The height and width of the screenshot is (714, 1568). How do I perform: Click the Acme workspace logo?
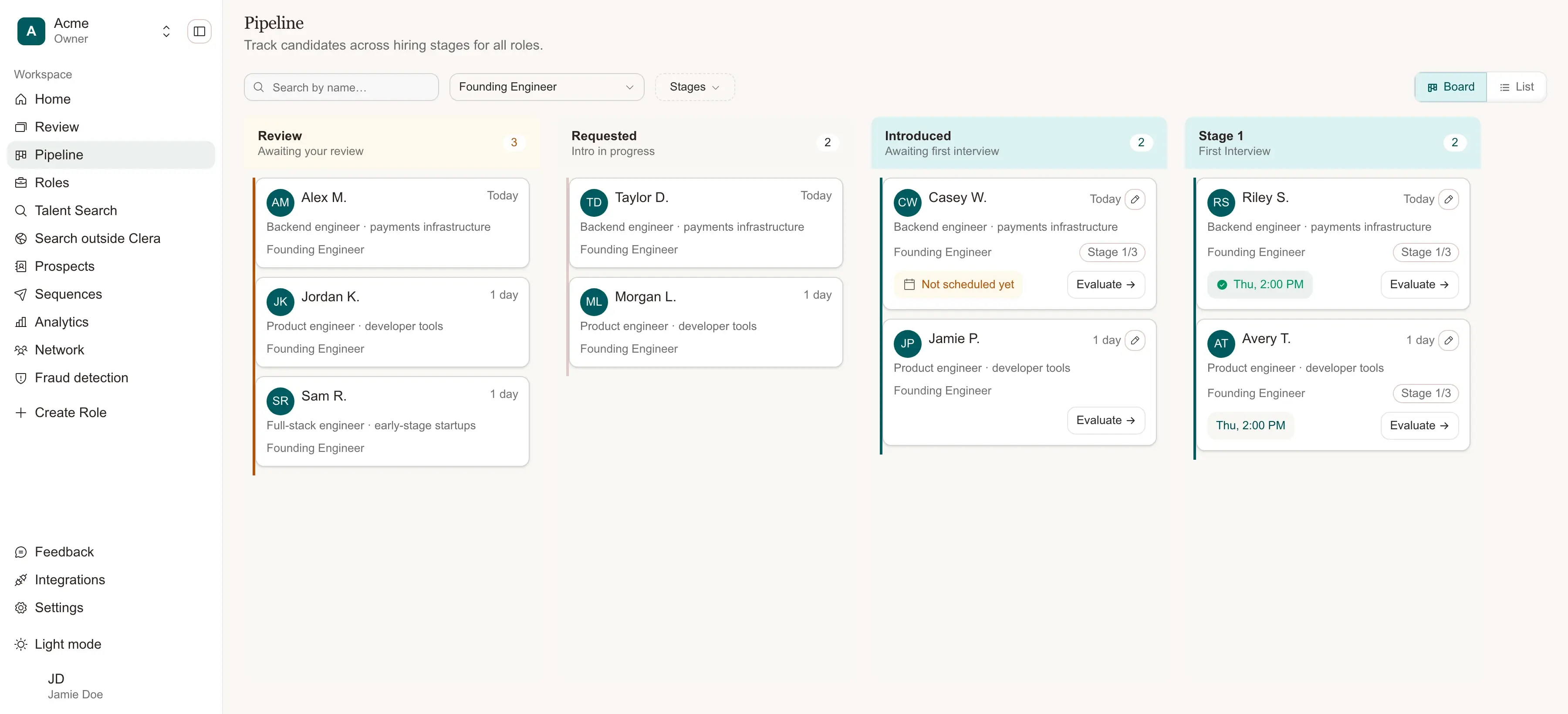coord(31,31)
